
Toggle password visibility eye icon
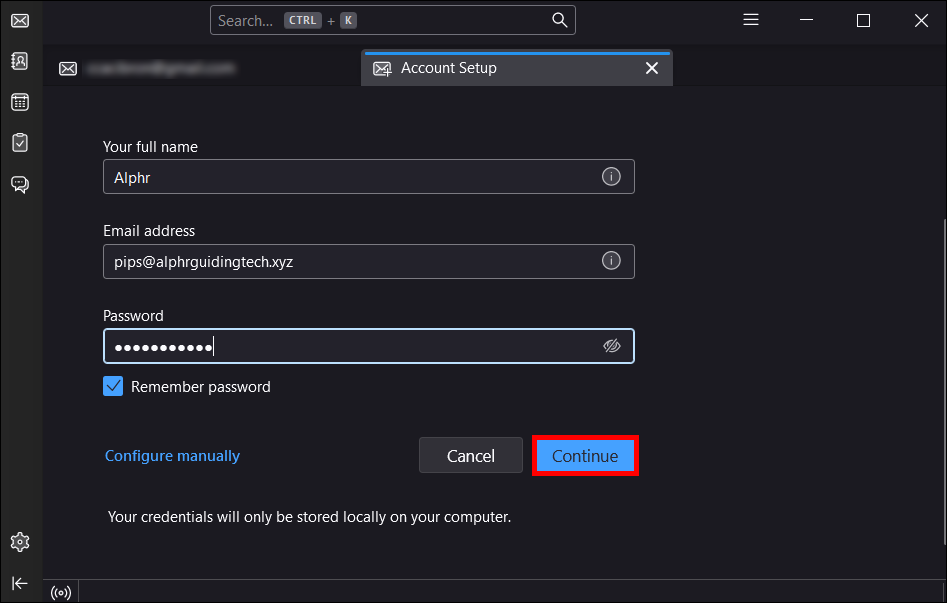click(612, 346)
